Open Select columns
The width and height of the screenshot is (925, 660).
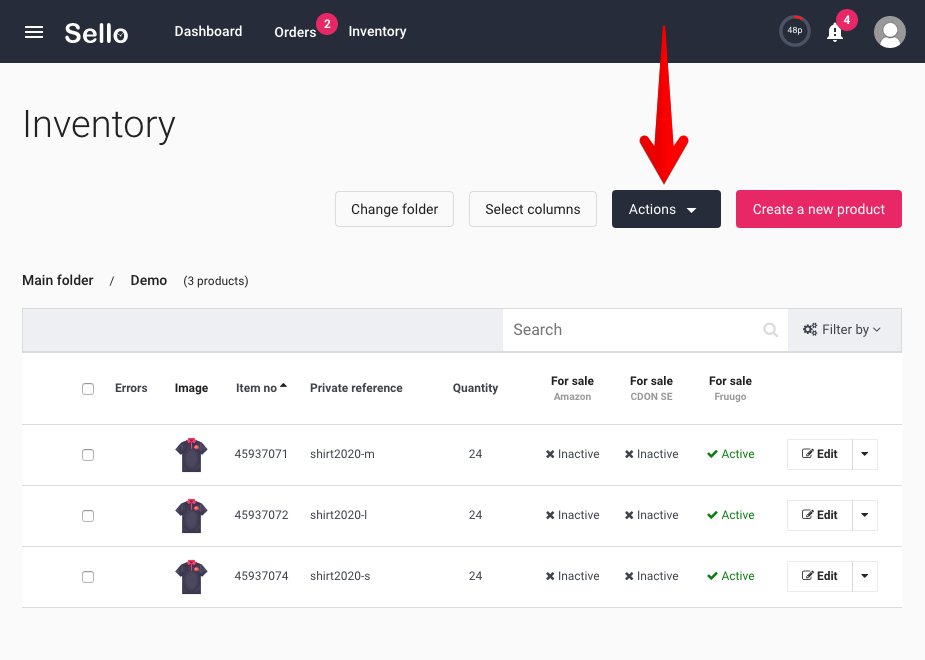[533, 209]
